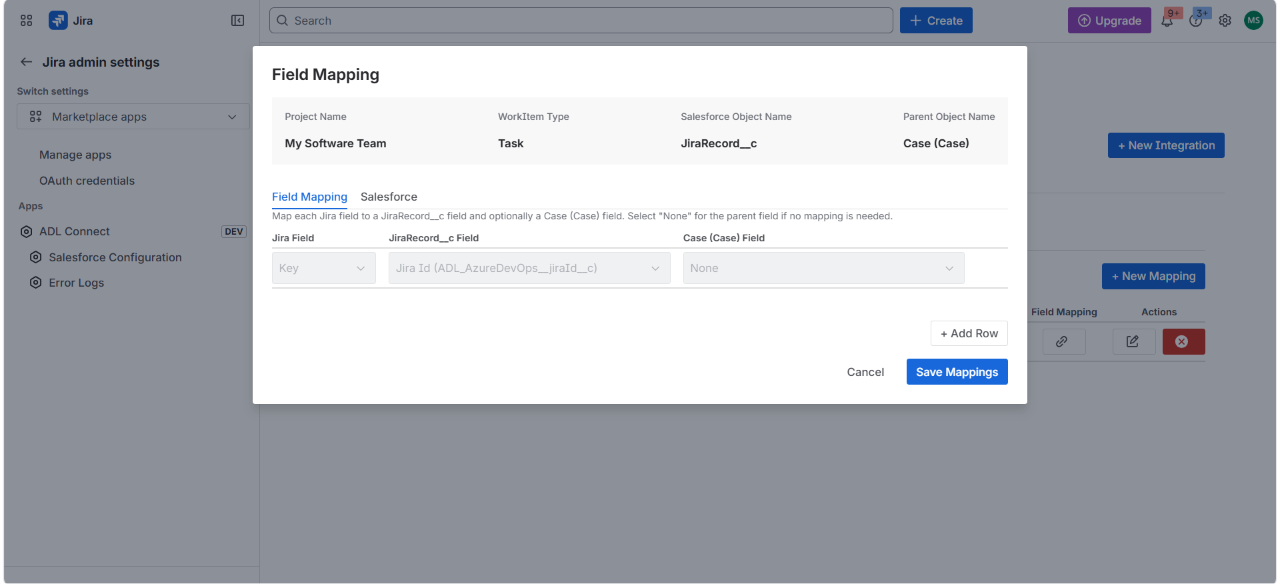Screen dimensions: 1280x584
Task: Click the Case (Case) parent object value
Action: coord(936,143)
